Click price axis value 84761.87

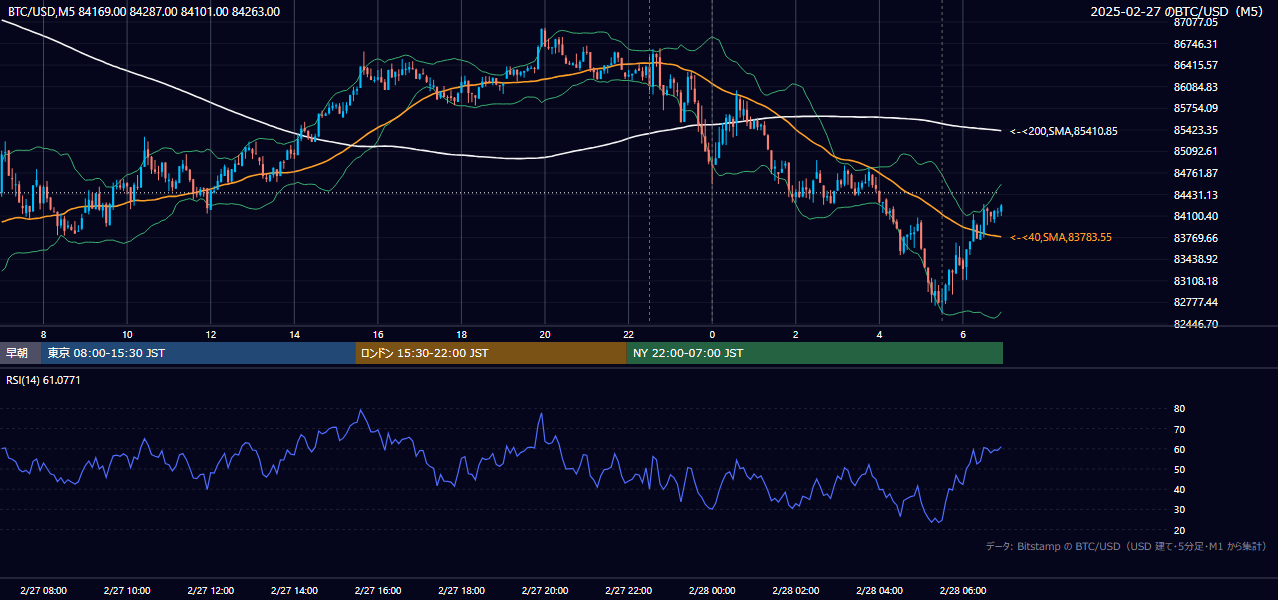pos(1195,173)
